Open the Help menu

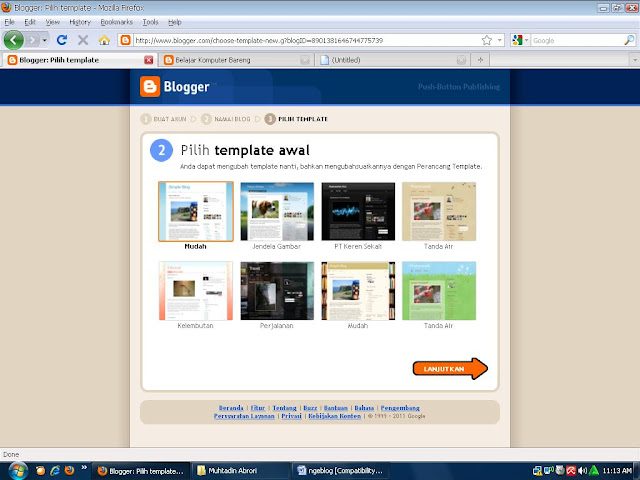point(175,22)
